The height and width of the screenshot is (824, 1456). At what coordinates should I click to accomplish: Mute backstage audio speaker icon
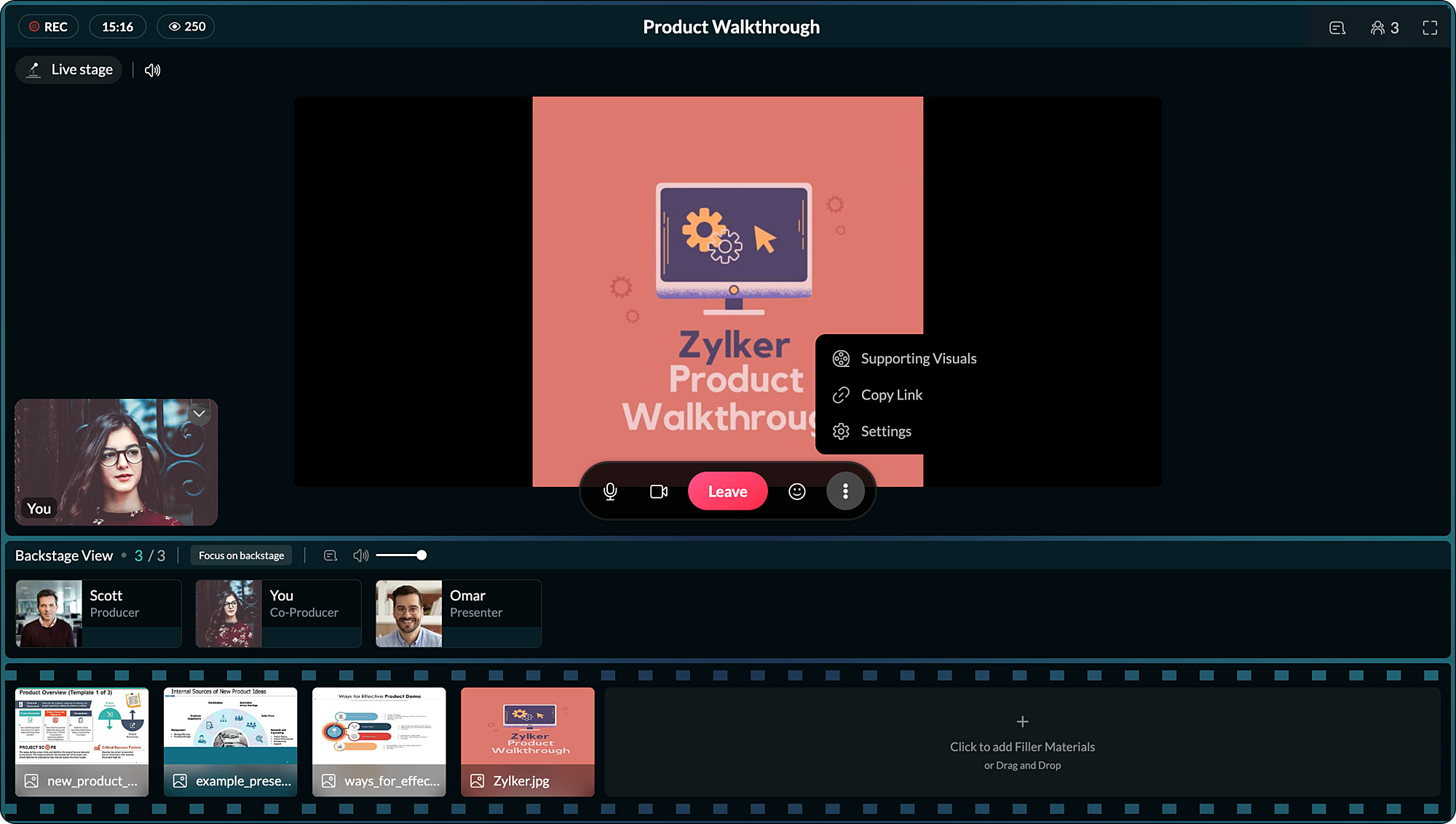tap(360, 555)
